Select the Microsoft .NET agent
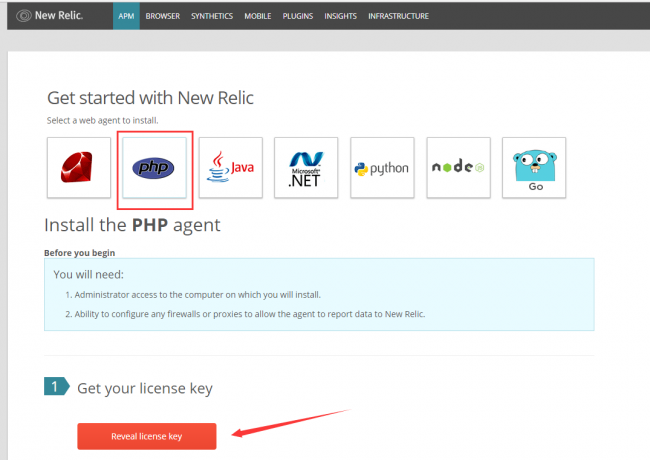 point(306,168)
